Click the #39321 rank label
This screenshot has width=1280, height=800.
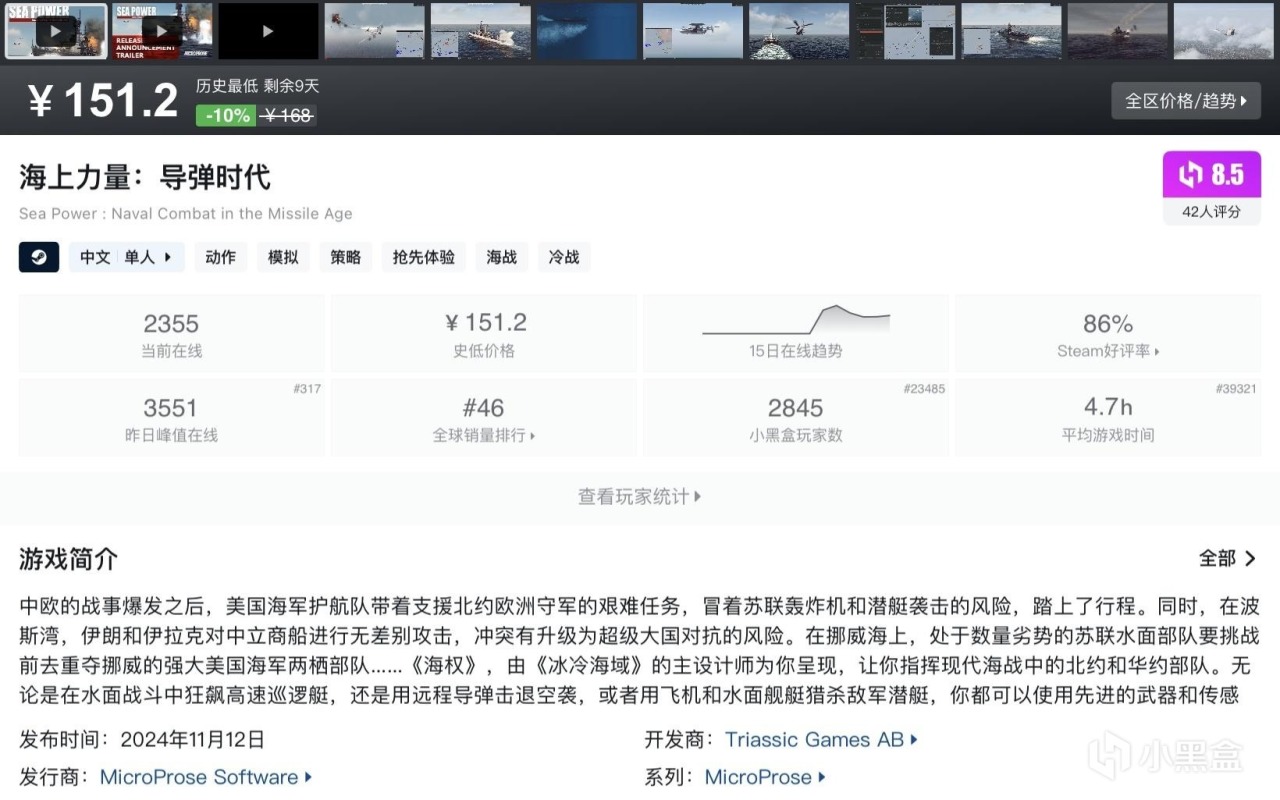point(1236,388)
